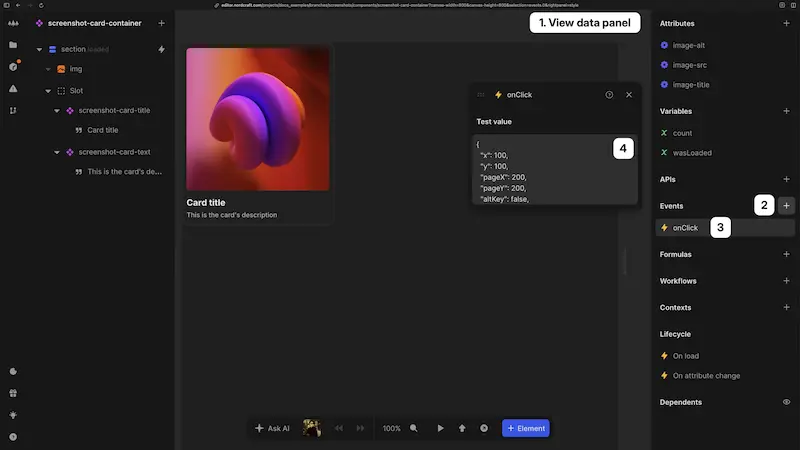The height and width of the screenshot is (450, 800).
Task: Open the issues warning triangle icon
Action: click(13, 88)
